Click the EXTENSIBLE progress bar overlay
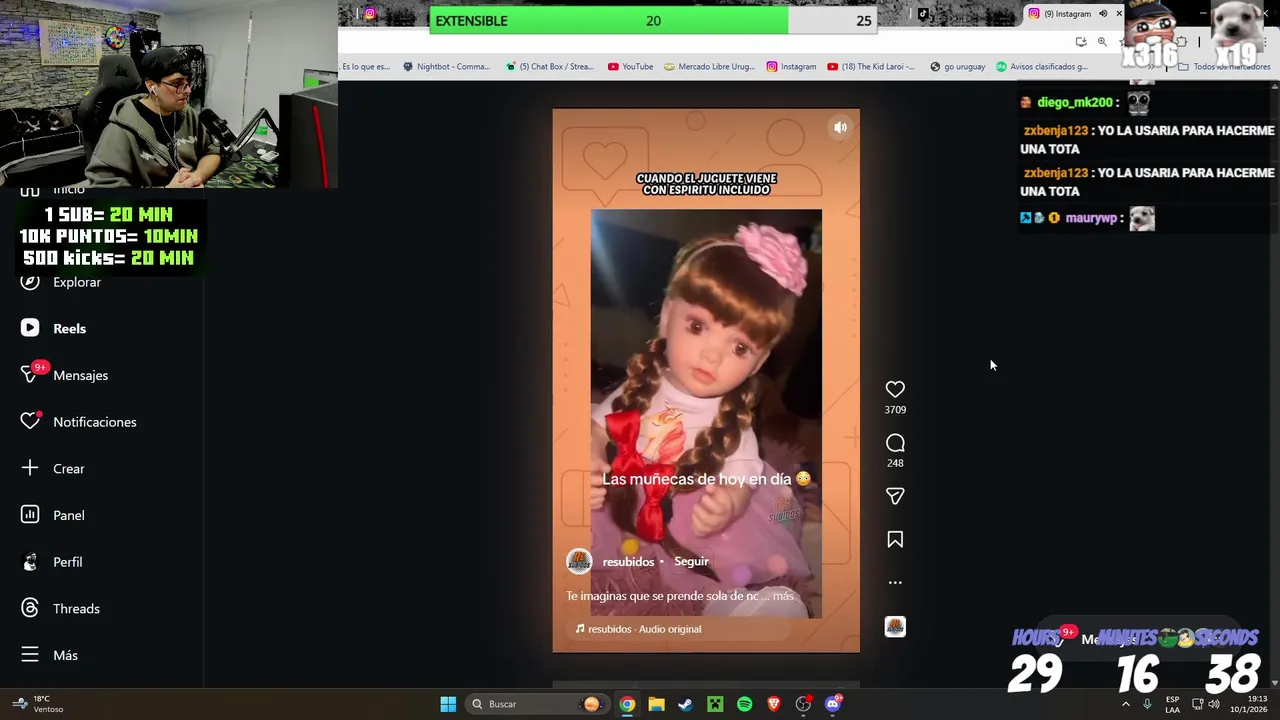1280x720 pixels. click(653, 20)
